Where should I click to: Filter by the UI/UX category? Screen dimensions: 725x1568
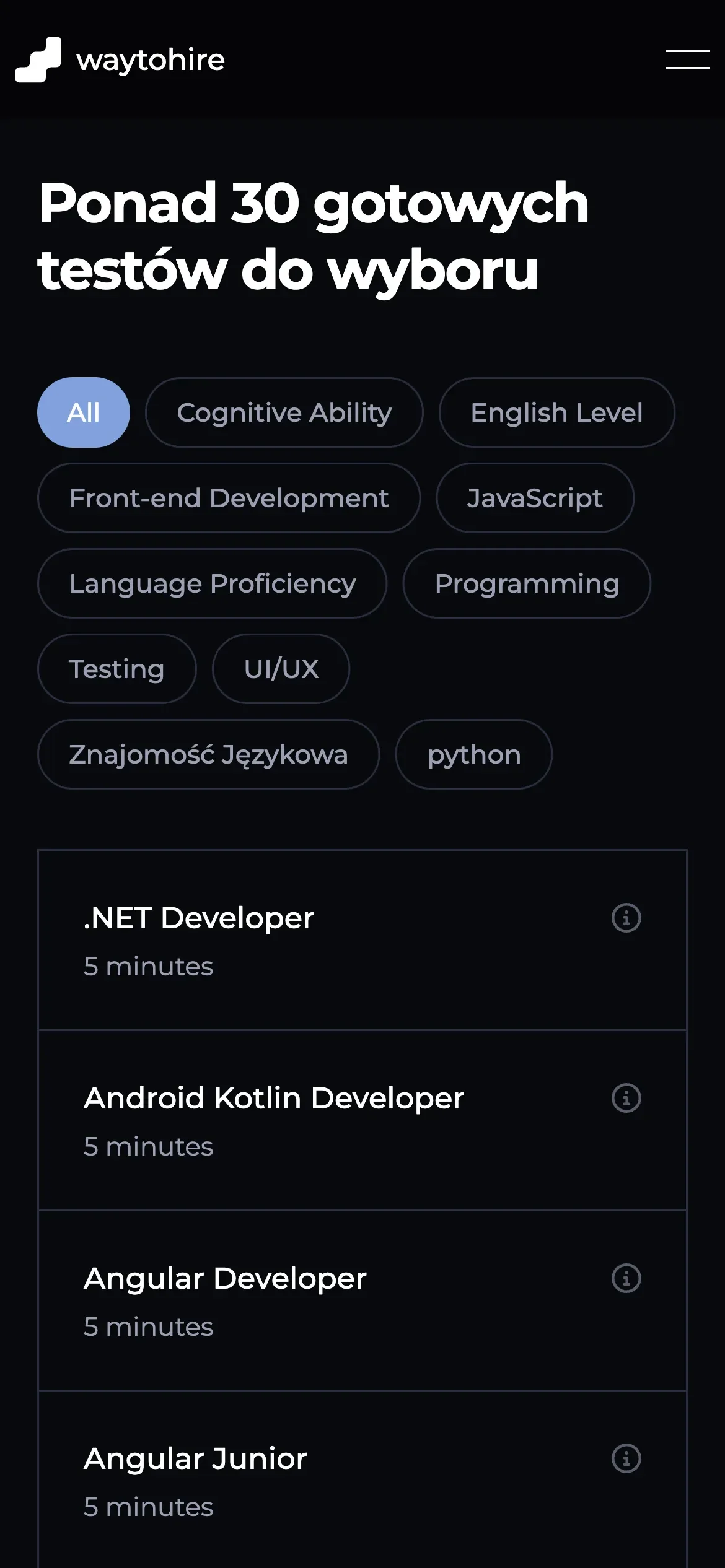coord(281,669)
